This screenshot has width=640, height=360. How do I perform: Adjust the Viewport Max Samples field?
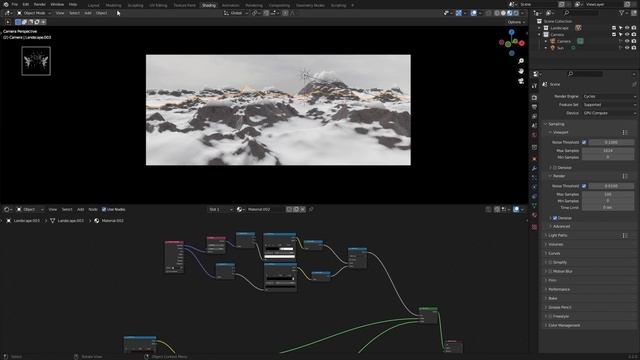[608, 151]
